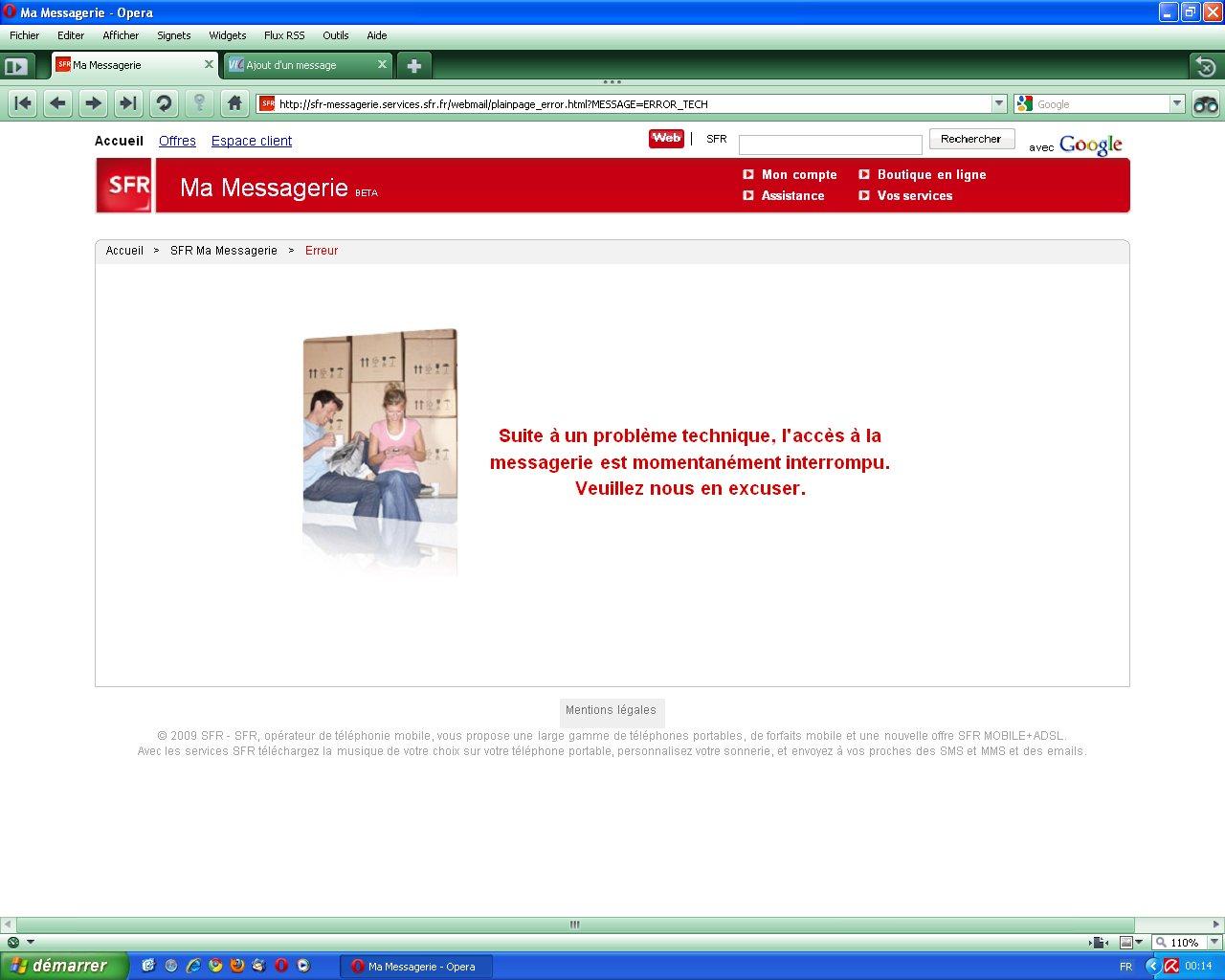Toggle the Opera side panel
The width and height of the screenshot is (1225, 980).
pyautogui.click(x=16, y=67)
